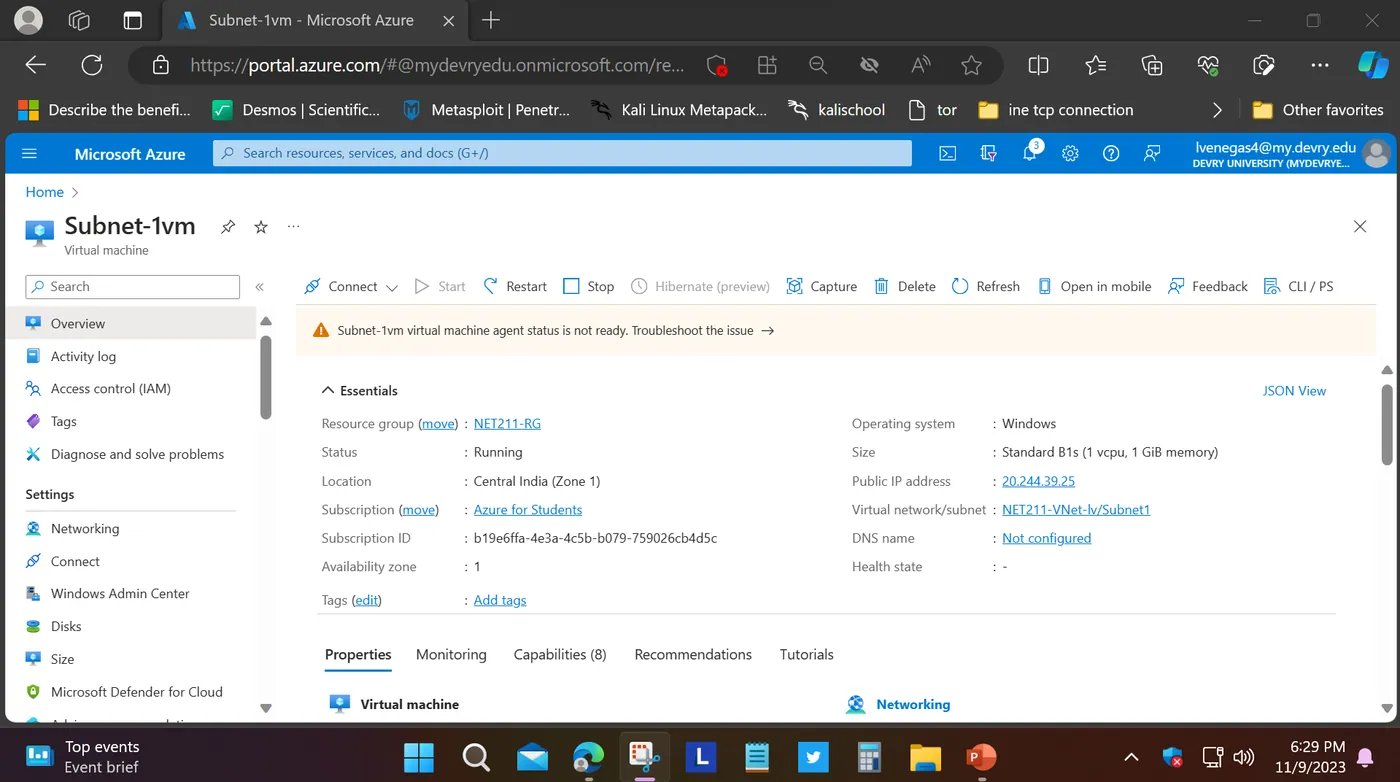Open Diagnose and solve problems
1400x782 pixels.
pyautogui.click(x=137, y=454)
